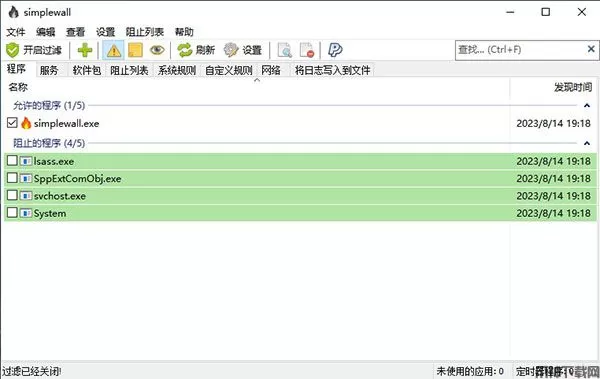Click the program icon beside System

[x=26, y=213]
